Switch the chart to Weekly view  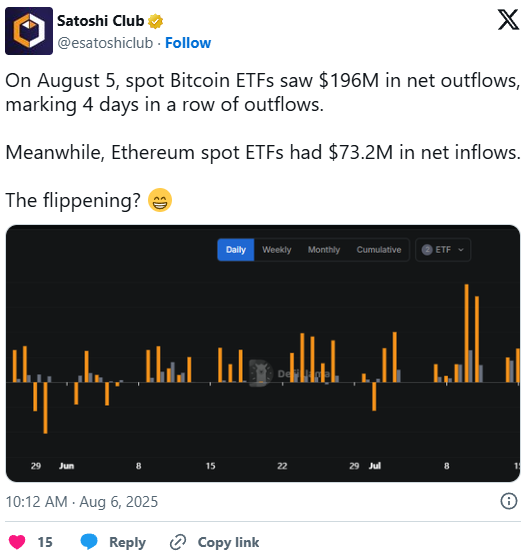tap(277, 250)
